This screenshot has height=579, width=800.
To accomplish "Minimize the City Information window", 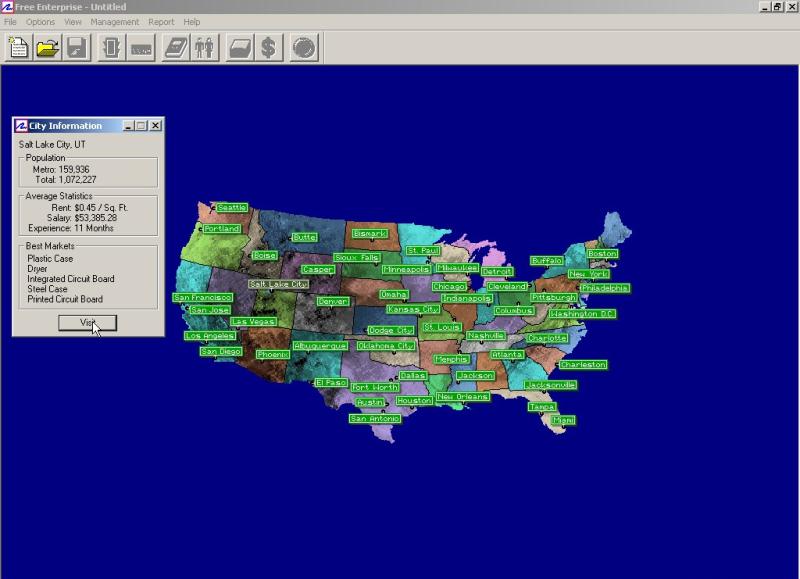I will tap(128, 126).
